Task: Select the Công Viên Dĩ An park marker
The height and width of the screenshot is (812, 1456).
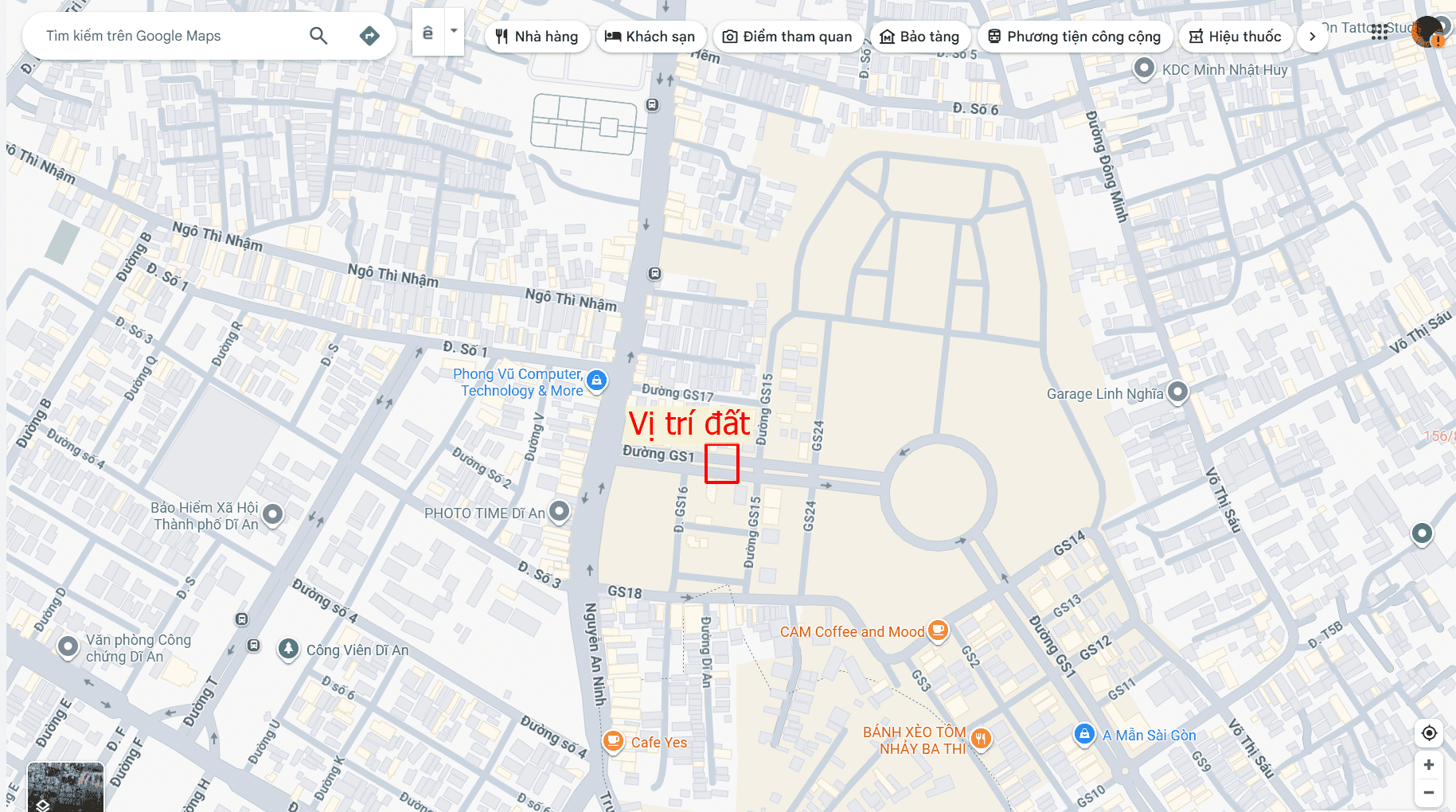Action: (x=288, y=650)
